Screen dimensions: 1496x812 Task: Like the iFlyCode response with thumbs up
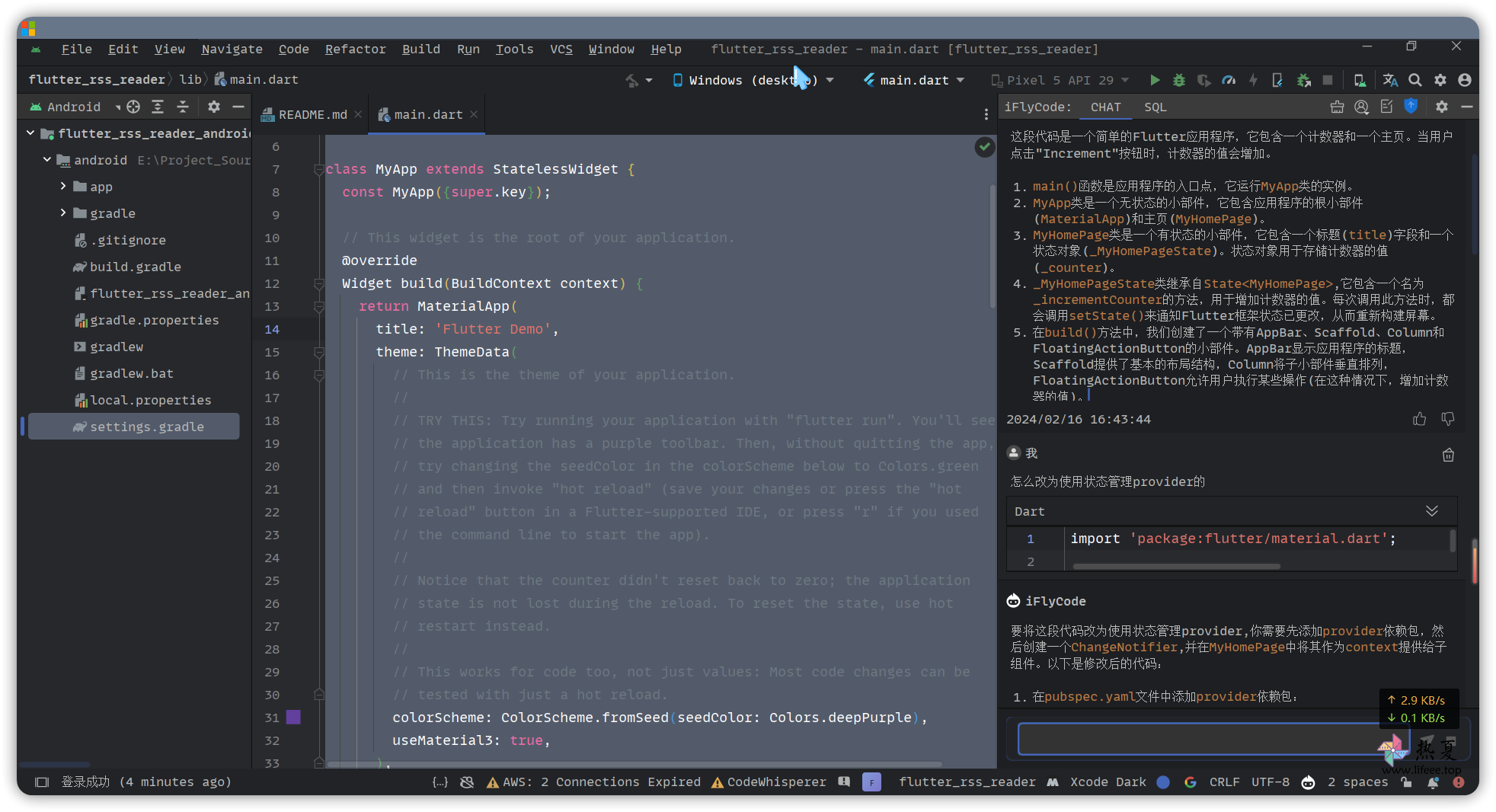click(x=1420, y=419)
